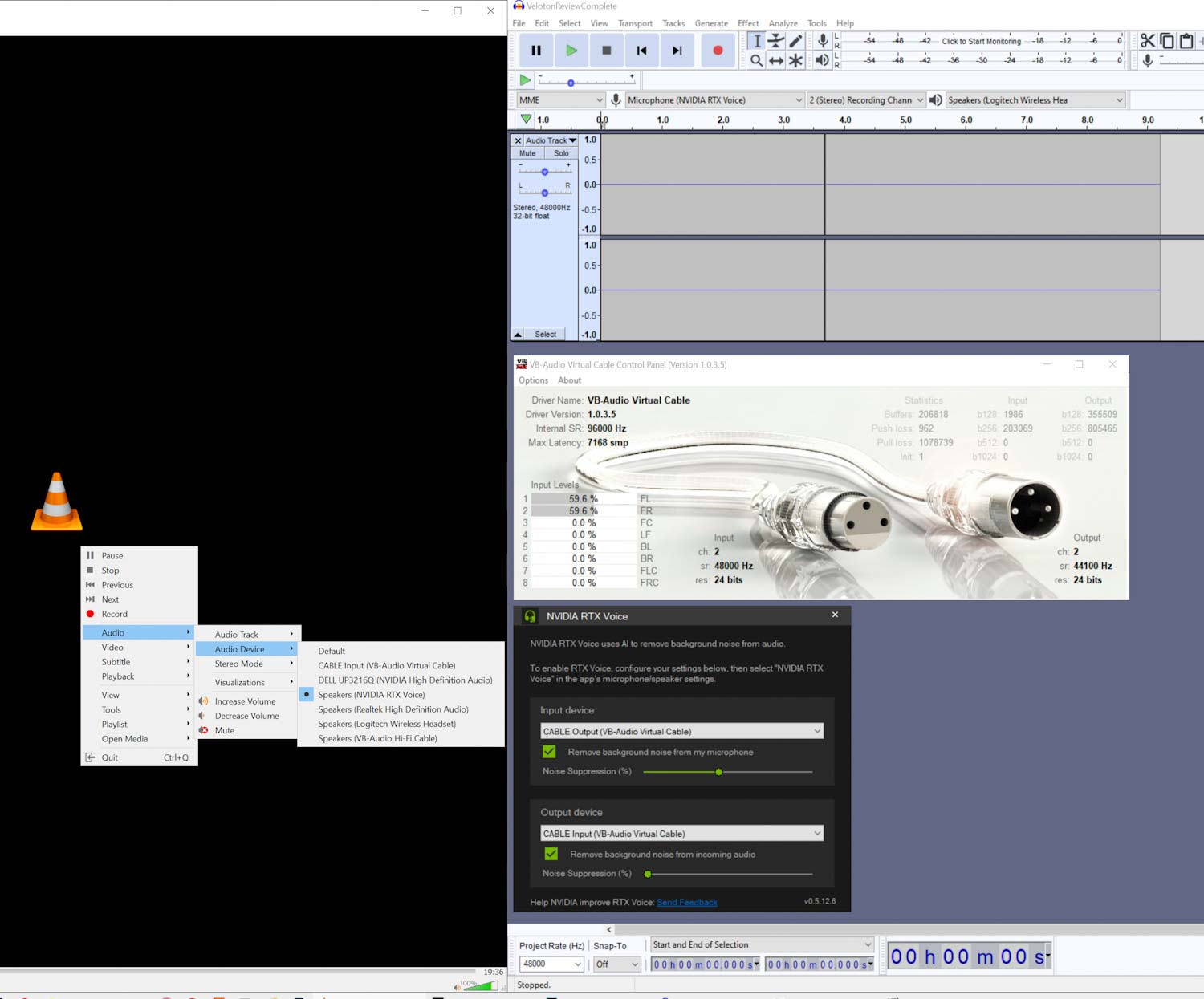The height and width of the screenshot is (999, 1204).
Task: Open the Effect menu in Audacity
Action: tap(748, 23)
